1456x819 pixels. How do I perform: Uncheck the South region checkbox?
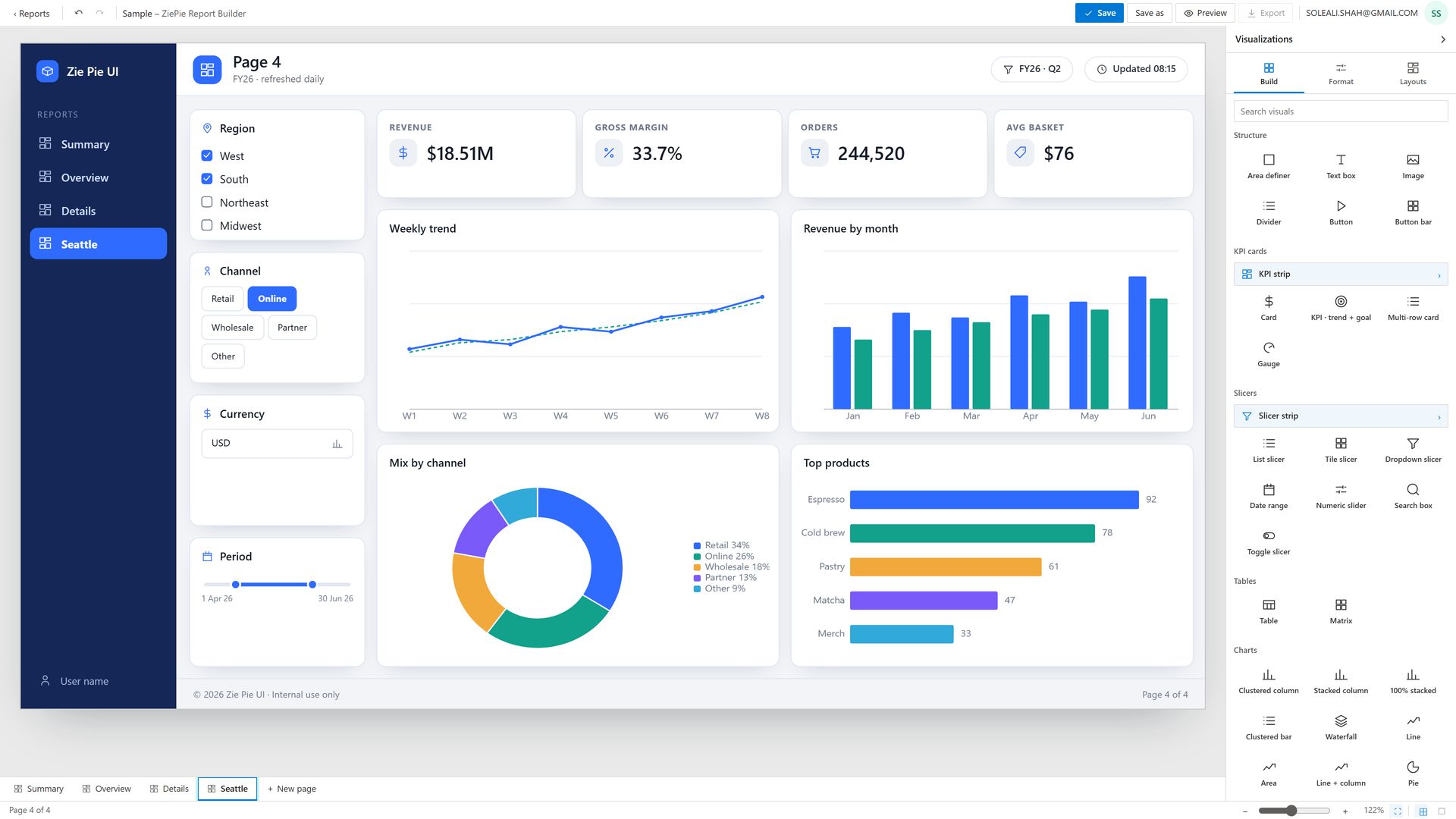click(206, 179)
